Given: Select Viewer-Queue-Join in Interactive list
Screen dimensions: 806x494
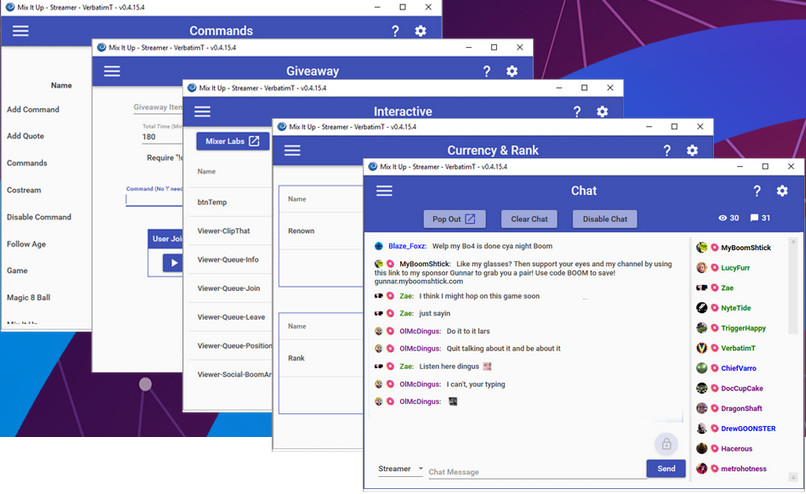Looking at the screenshot, I should pyautogui.click(x=228, y=288).
